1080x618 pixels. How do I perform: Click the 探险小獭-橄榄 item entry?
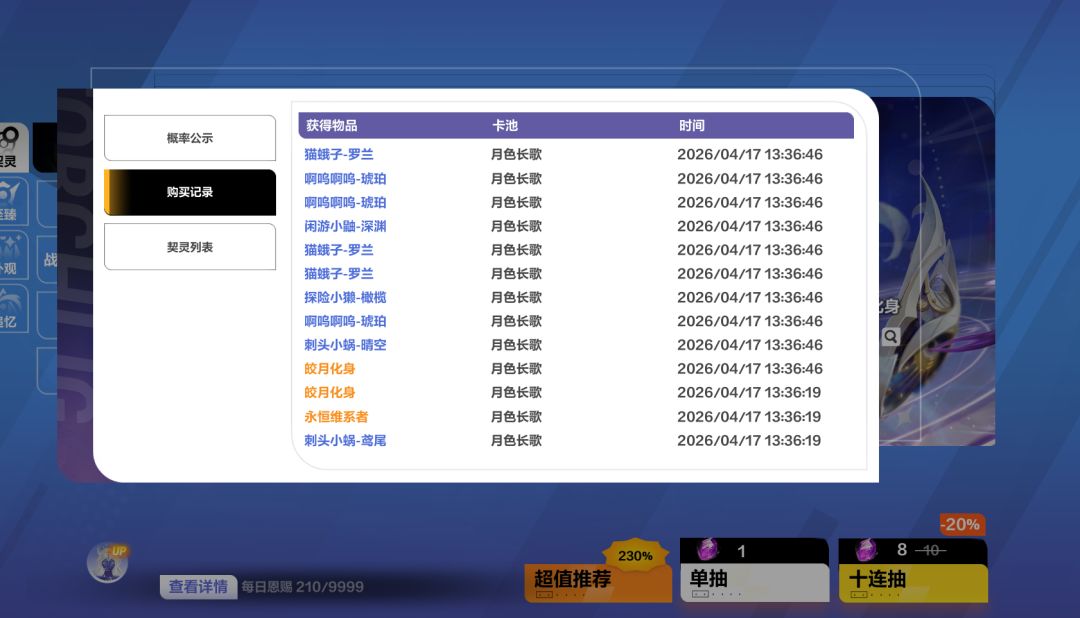click(345, 298)
